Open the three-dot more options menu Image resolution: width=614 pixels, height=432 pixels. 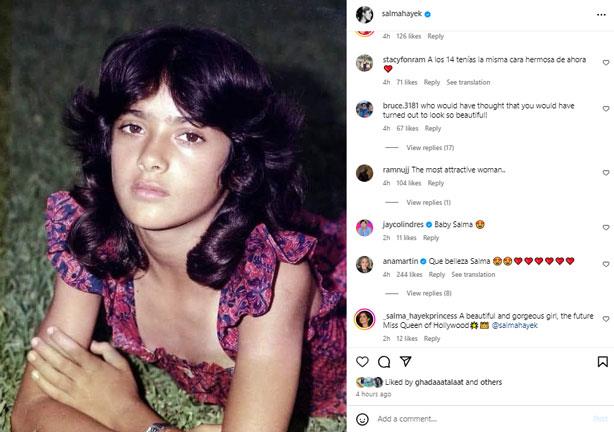click(x=603, y=14)
